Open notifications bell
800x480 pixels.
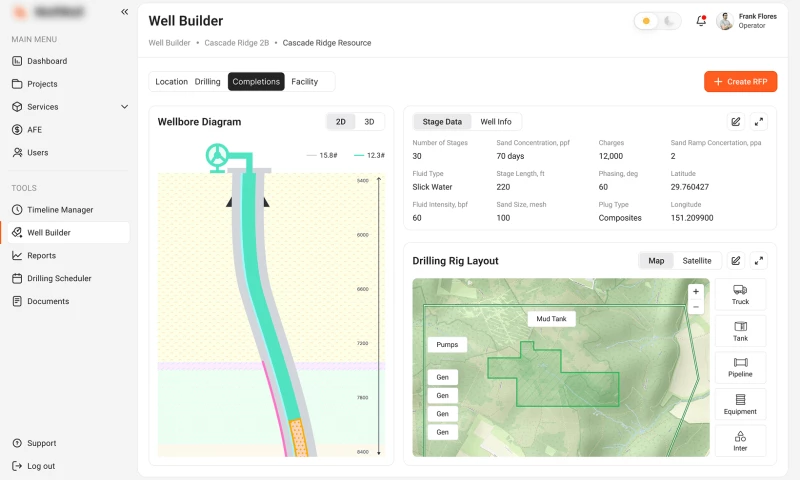(701, 21)
